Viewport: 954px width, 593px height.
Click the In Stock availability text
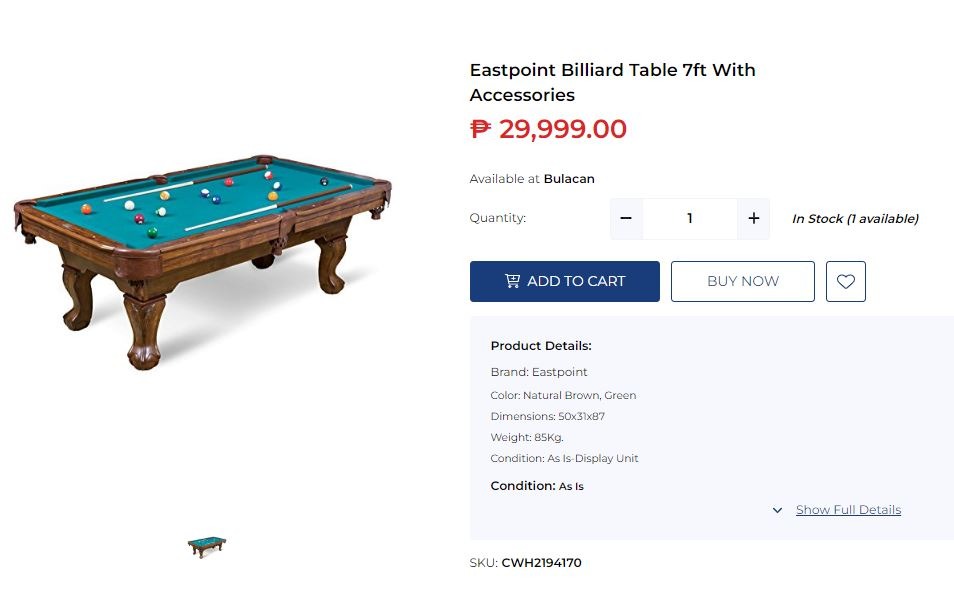pyautogui.click(x=855, y=218)
